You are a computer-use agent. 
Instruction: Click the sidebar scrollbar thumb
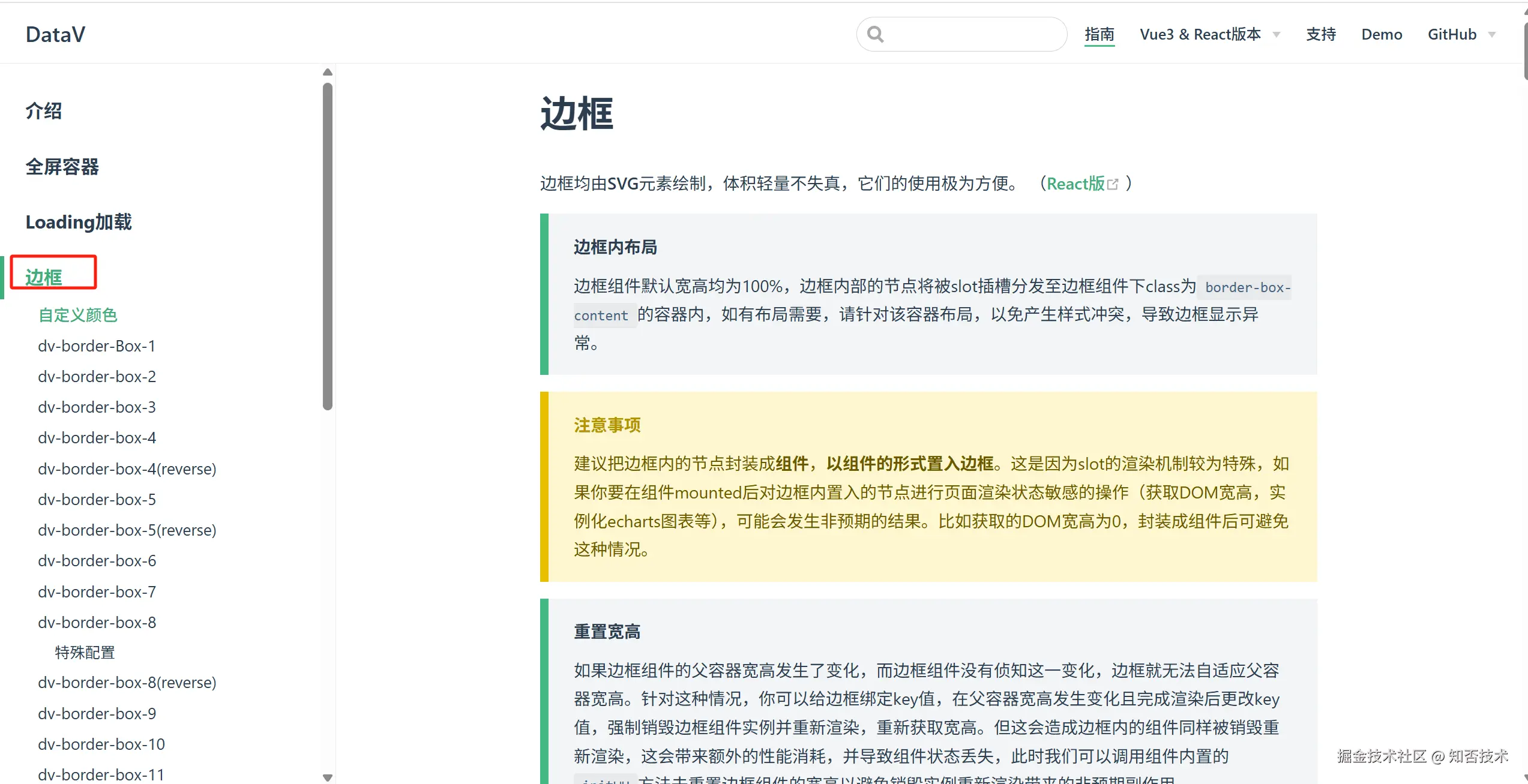click(327, 246)
